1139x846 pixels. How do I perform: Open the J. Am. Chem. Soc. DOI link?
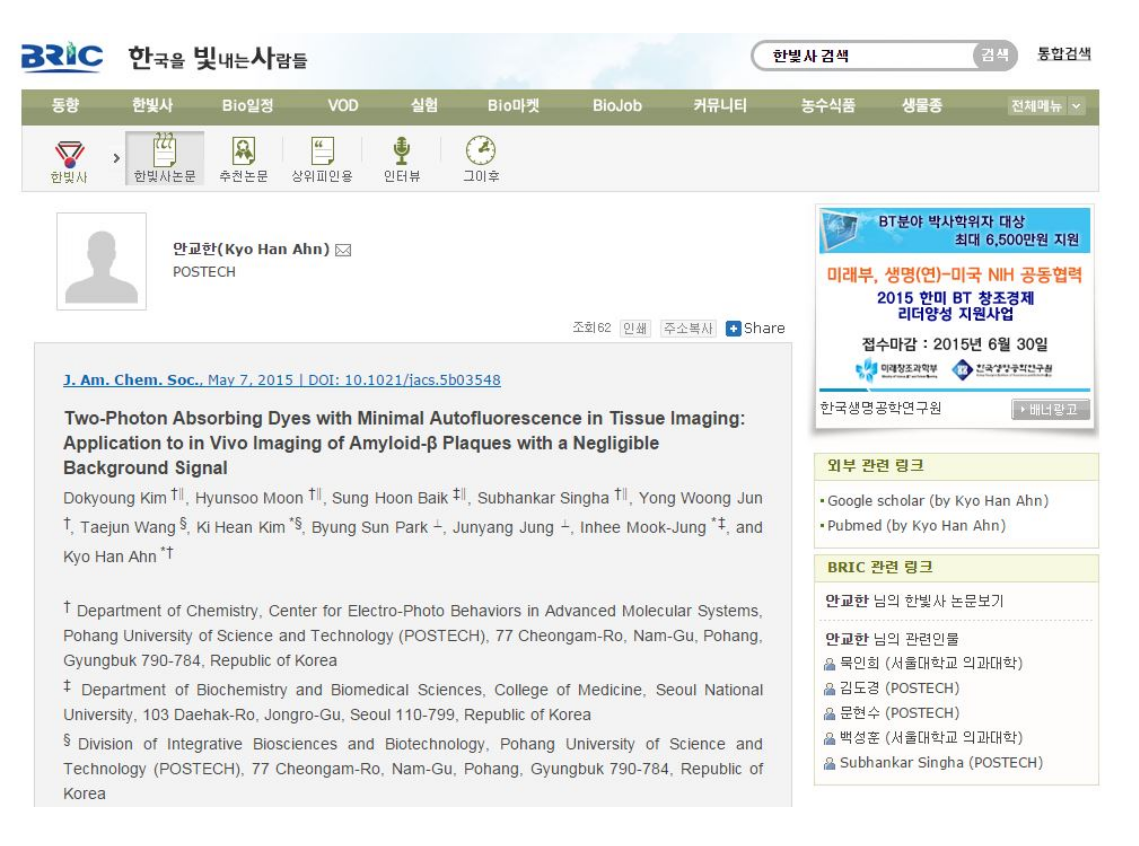click(x=282, y=380)
